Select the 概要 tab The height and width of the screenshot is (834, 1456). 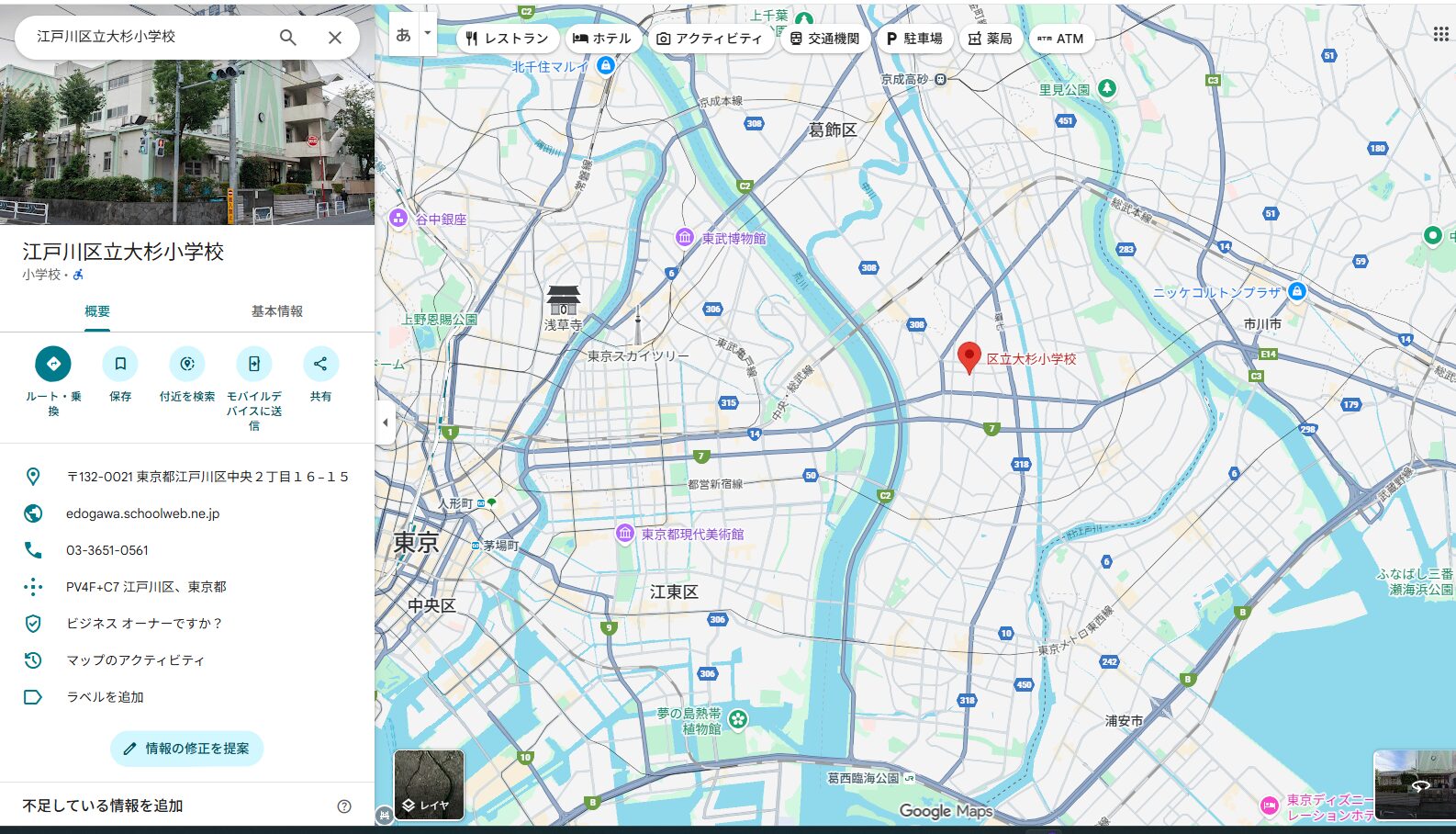pyautogui.click(x=97, y=311)
